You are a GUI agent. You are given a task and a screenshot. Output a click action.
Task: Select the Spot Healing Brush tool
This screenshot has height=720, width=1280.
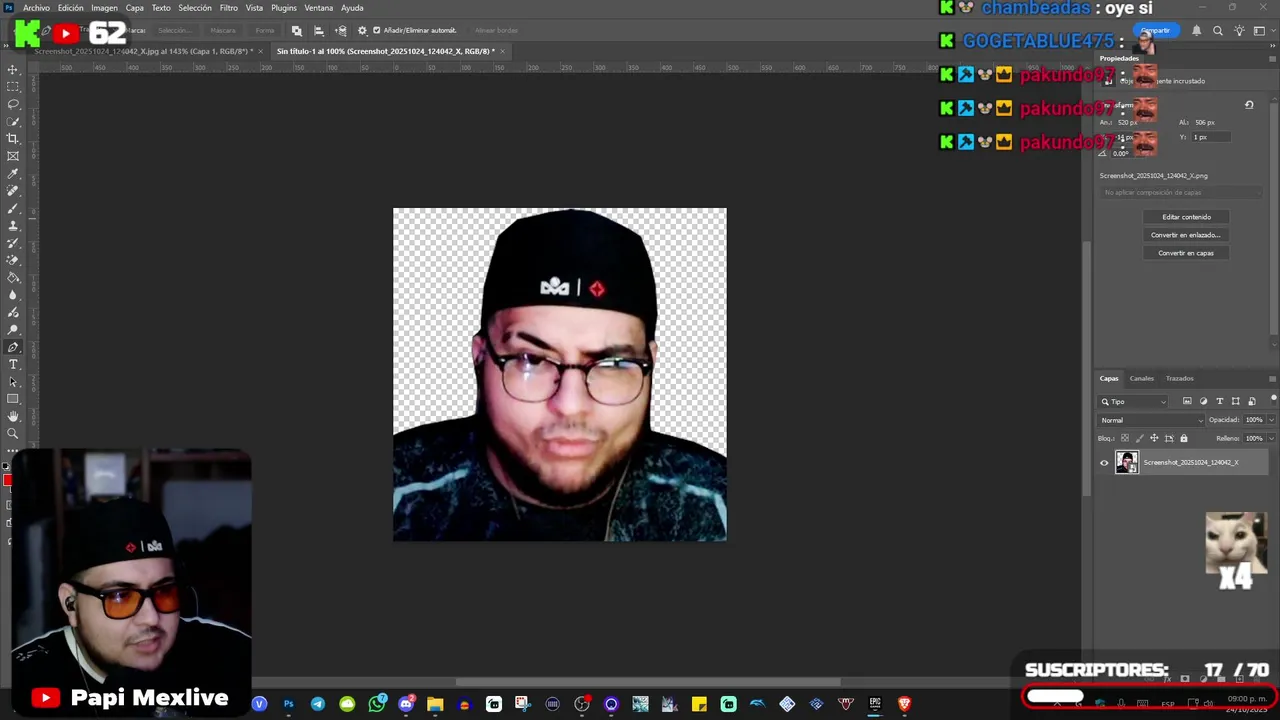pos(13,190)
